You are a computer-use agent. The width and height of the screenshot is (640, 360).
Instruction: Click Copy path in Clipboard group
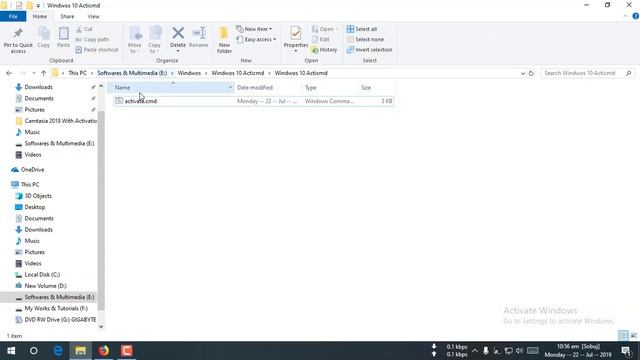[92, 40]
